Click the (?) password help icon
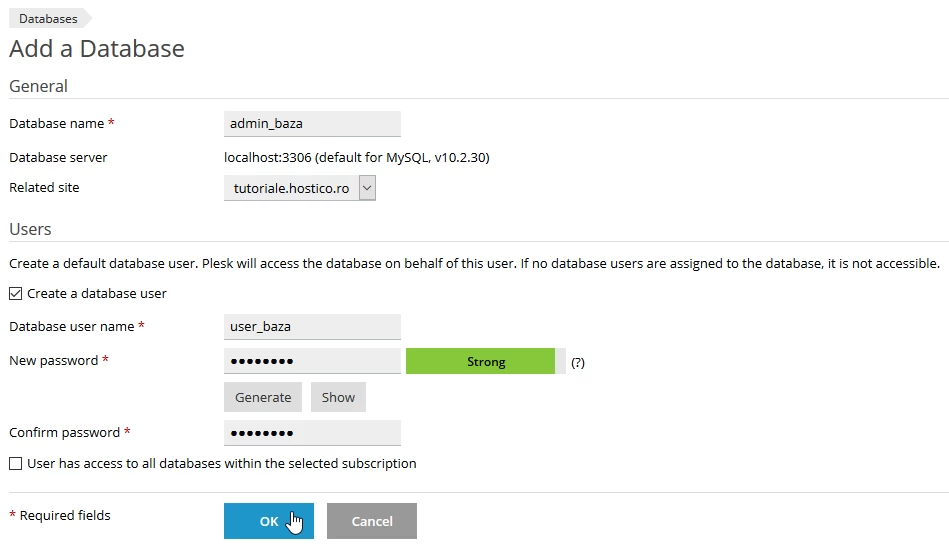The width and height of the screenshot is (949, 548). (577, 363)
